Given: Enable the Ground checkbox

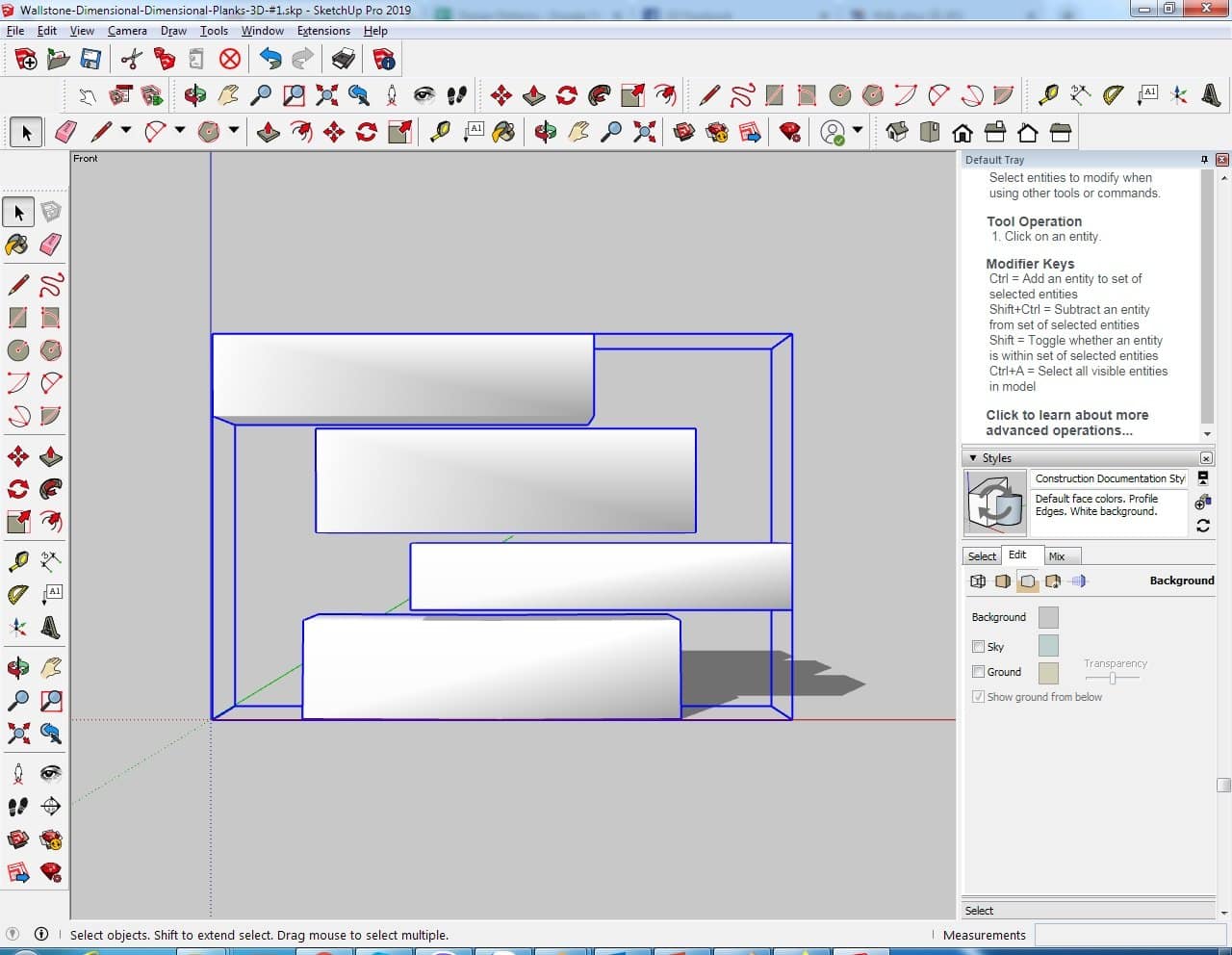Looking at the screenshot, I should click(978, 672).
